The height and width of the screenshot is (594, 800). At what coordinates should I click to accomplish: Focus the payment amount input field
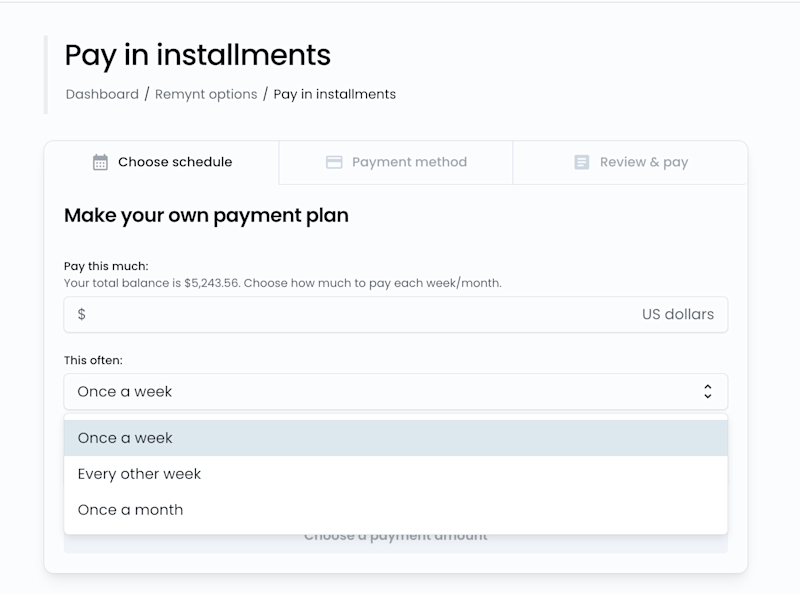click(396, 314)
